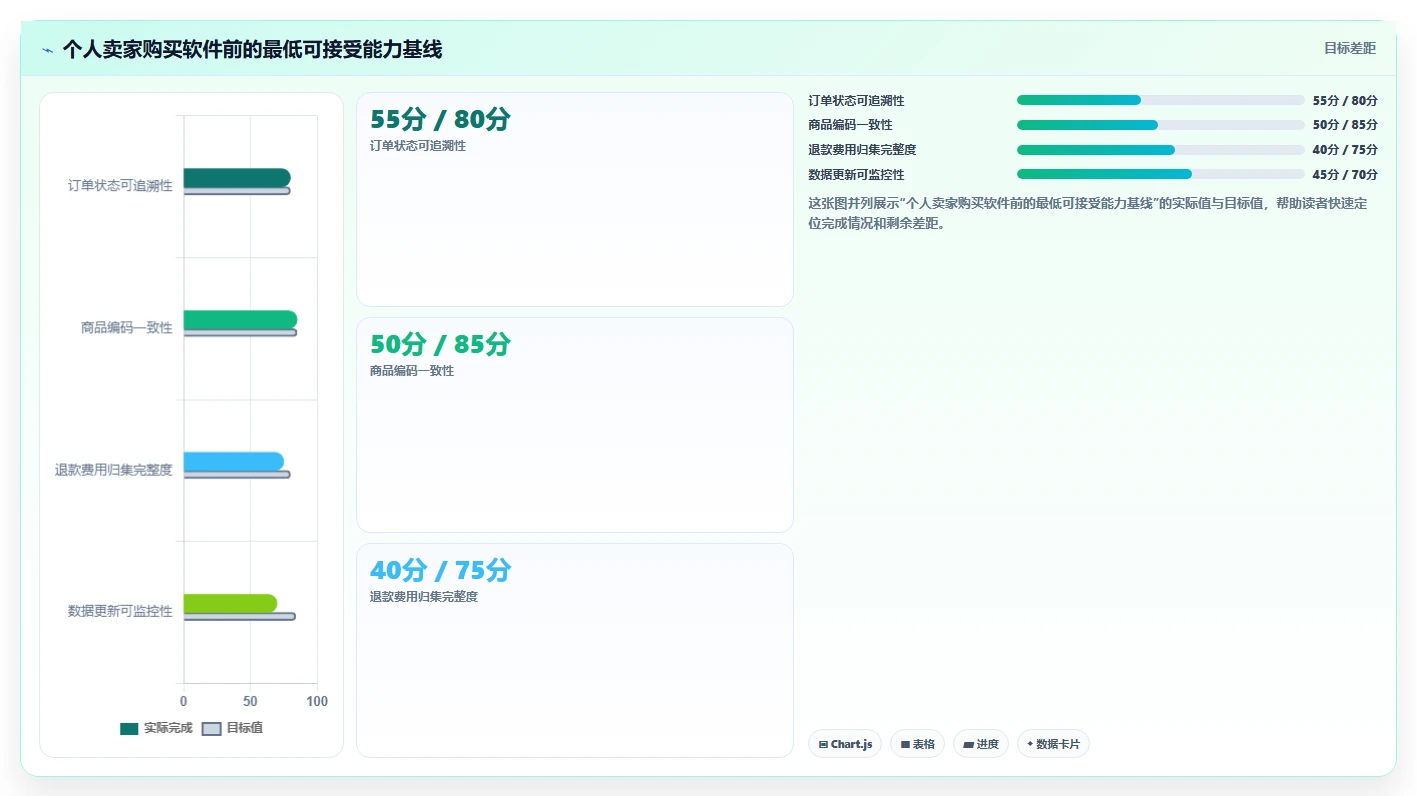The width and height of the screenshot is (1417, 796).
Task: Click the dark green 订单状态可追溯性 chart bar
Action: click(237, 178)
